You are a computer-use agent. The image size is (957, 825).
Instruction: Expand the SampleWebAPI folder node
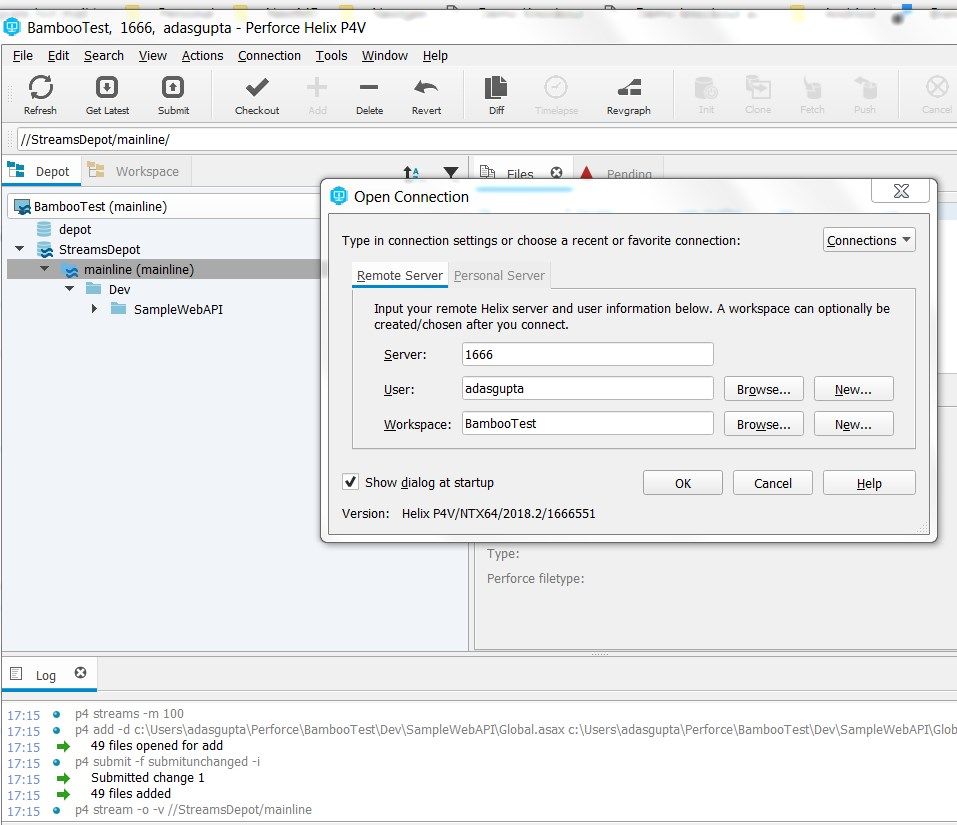point(94,309)
